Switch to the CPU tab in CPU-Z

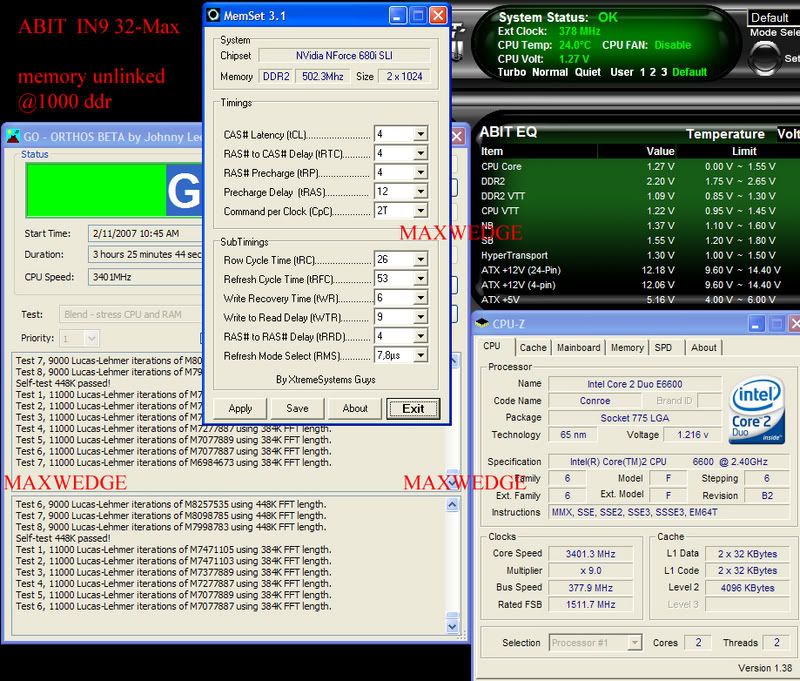492,346
